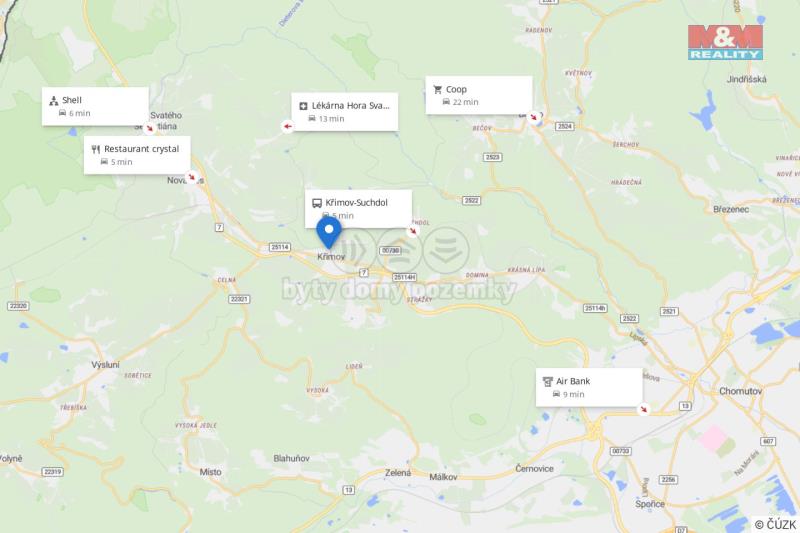Click the red arrow marker beside Lékárna card

coord(287,126)
